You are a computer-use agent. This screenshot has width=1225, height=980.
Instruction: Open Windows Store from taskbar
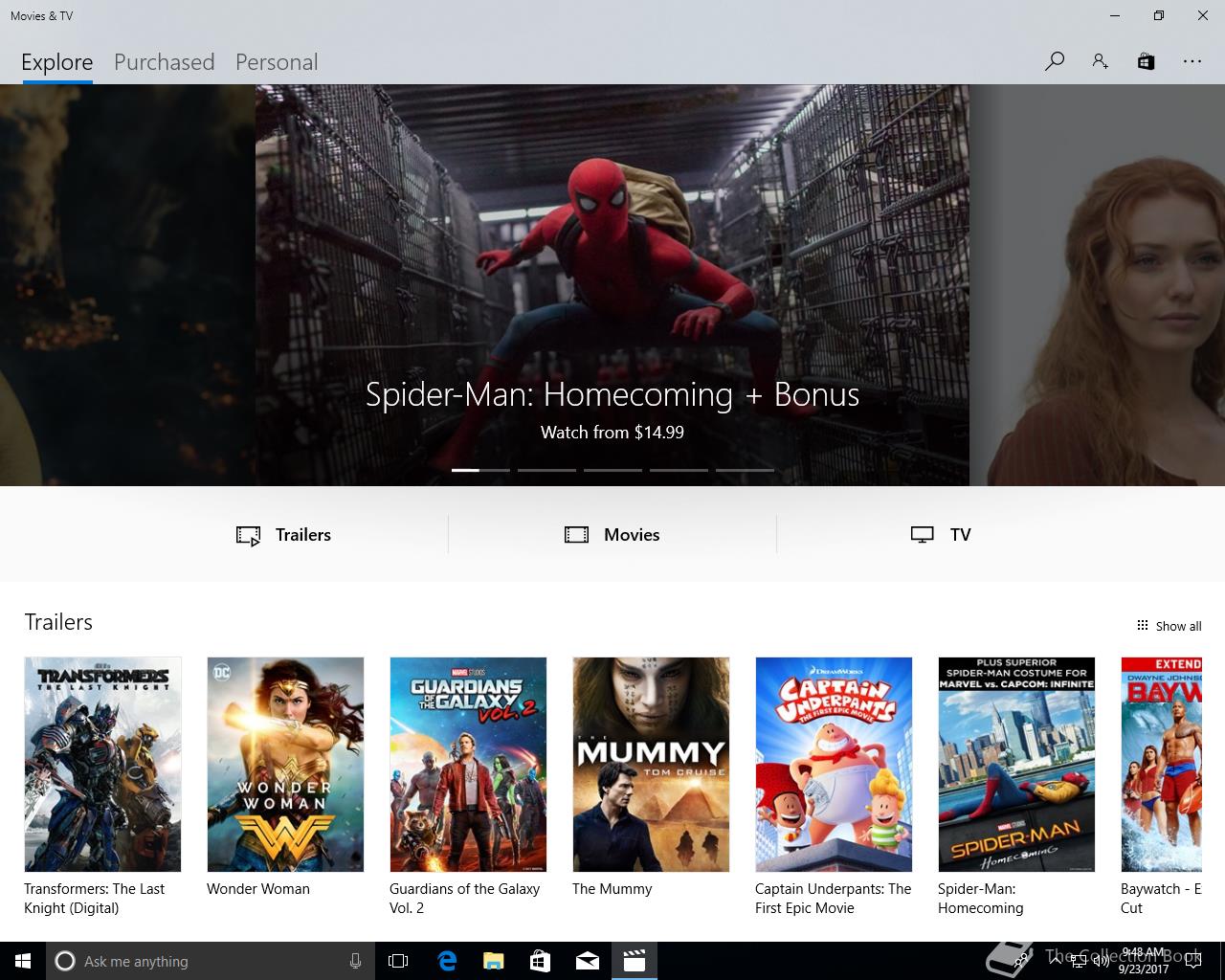(x=540, y=961)
